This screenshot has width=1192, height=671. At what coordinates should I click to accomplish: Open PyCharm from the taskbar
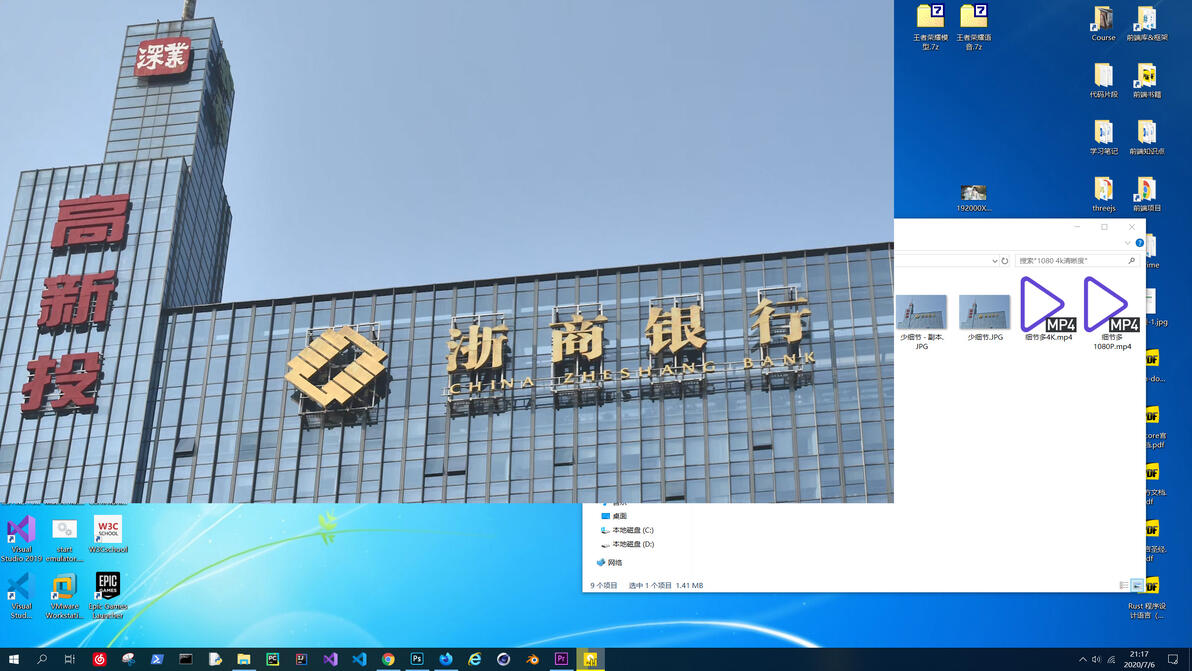point(272,660)
